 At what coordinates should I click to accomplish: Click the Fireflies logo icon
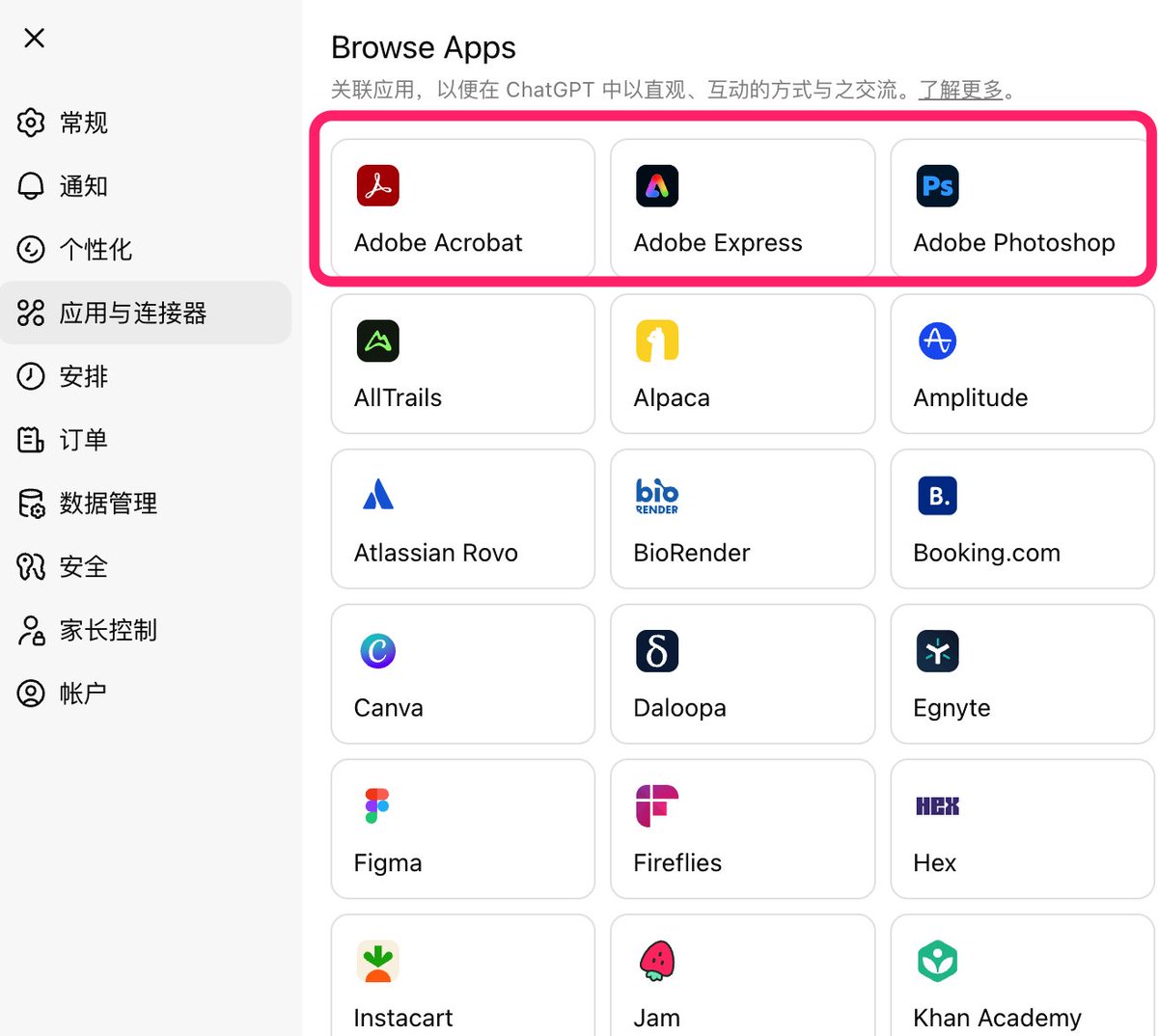[x=657, y=805]
